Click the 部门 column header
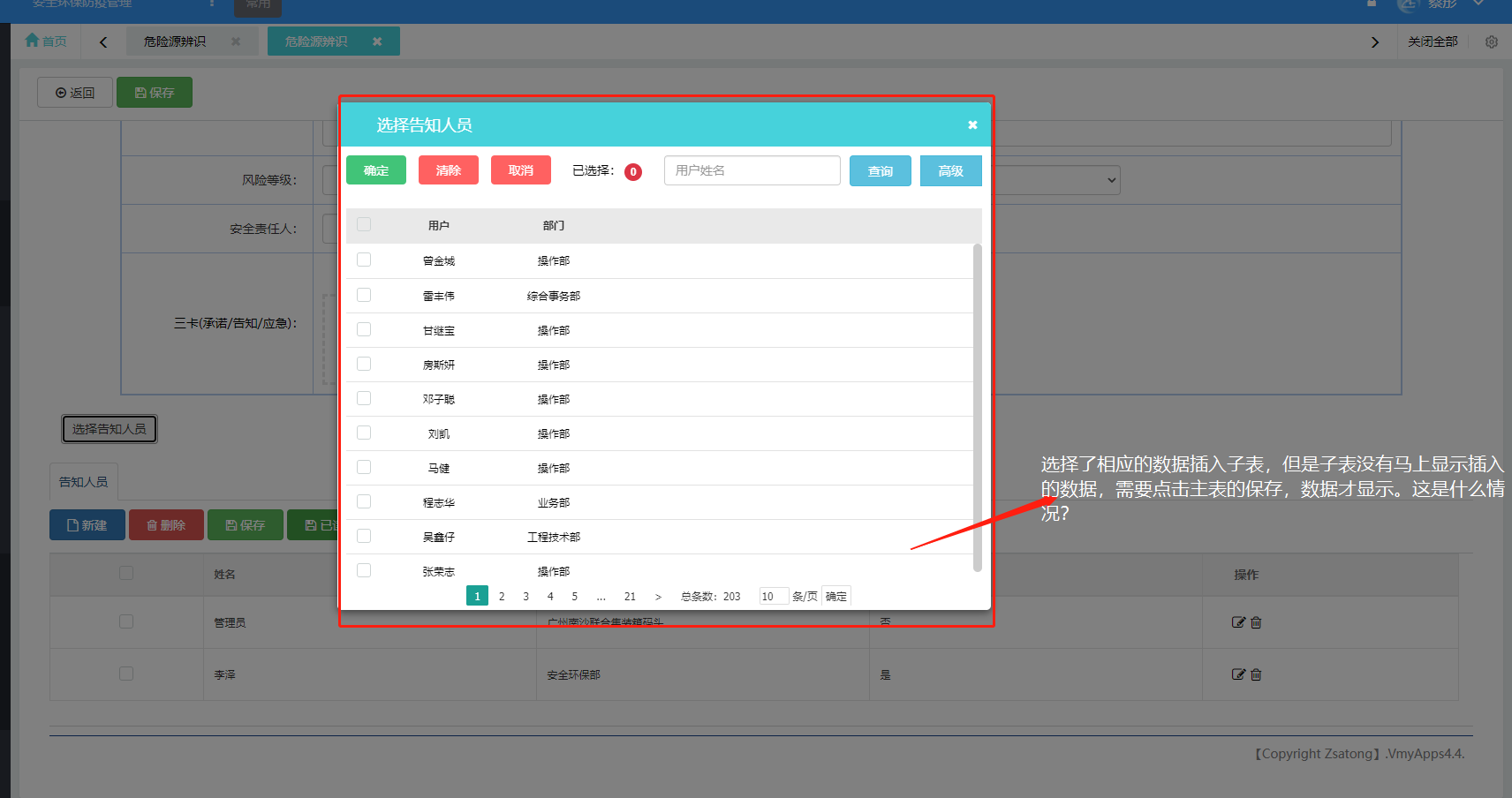 [554, 226]
